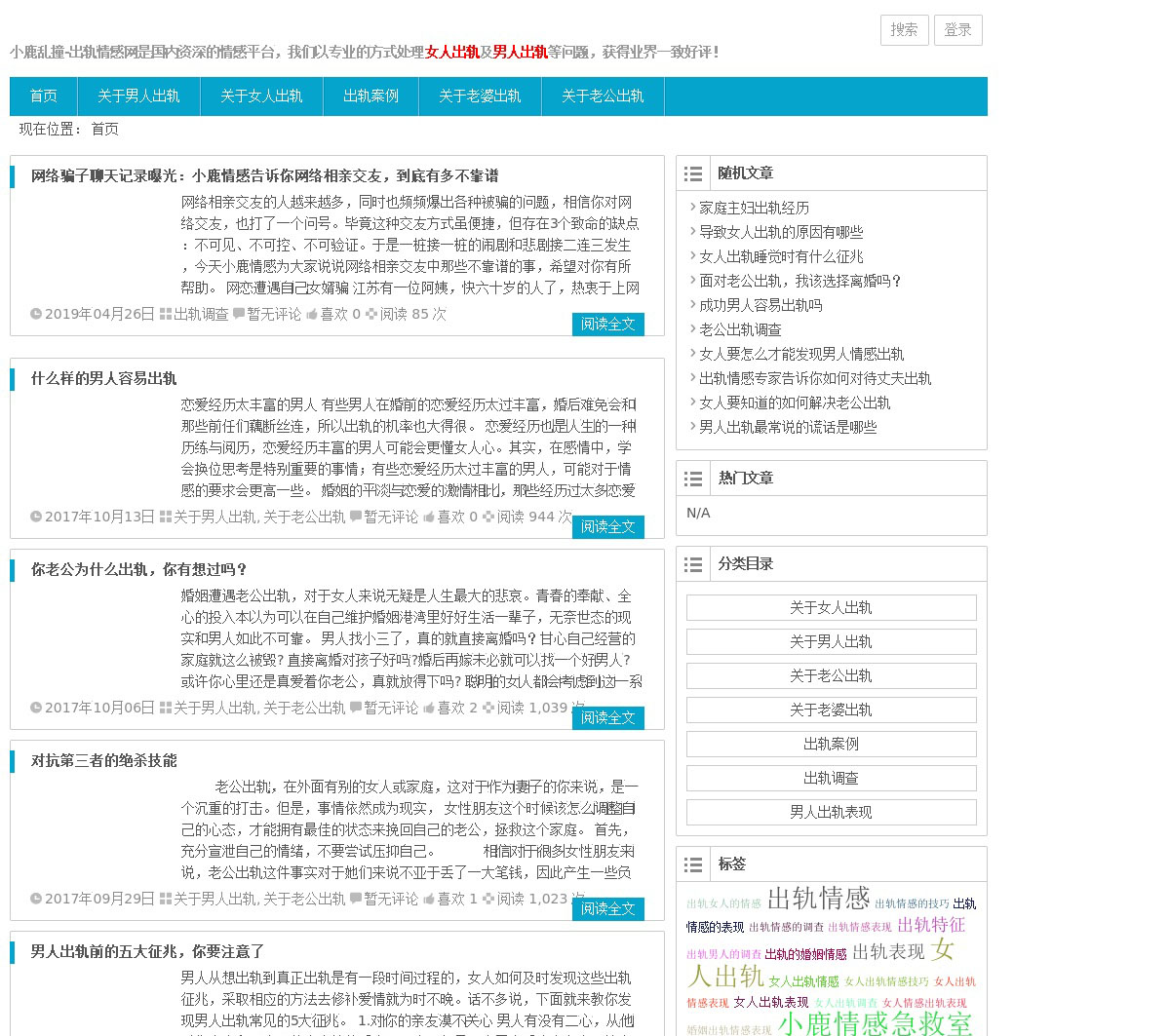Open random article 家庭主妇出轨经历
This screenshot has height=1036, width=1170.
[754, 208]
